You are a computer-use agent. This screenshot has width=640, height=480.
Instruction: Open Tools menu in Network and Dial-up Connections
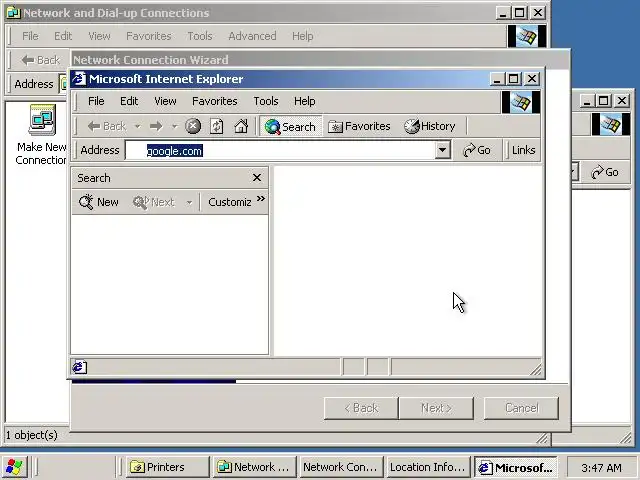tap(200, 36)
